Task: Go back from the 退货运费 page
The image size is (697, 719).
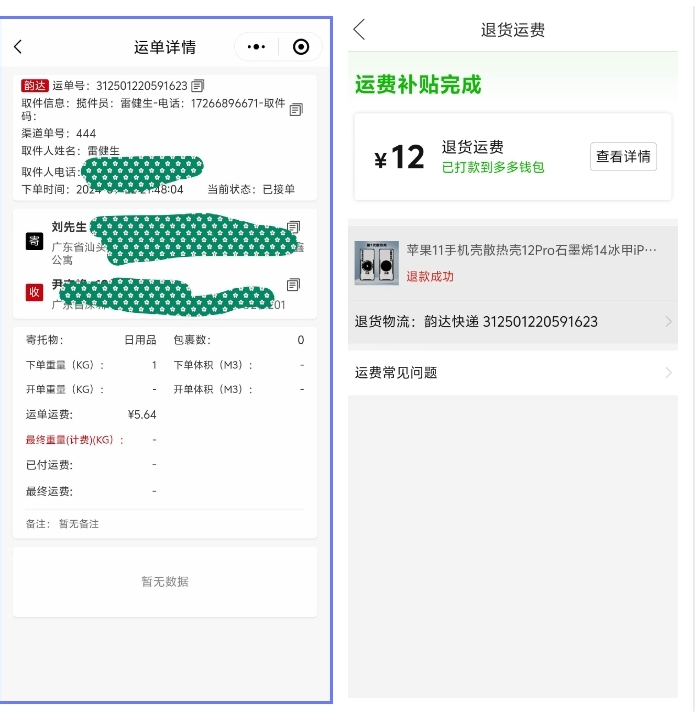Action: (x=360, y=29)
